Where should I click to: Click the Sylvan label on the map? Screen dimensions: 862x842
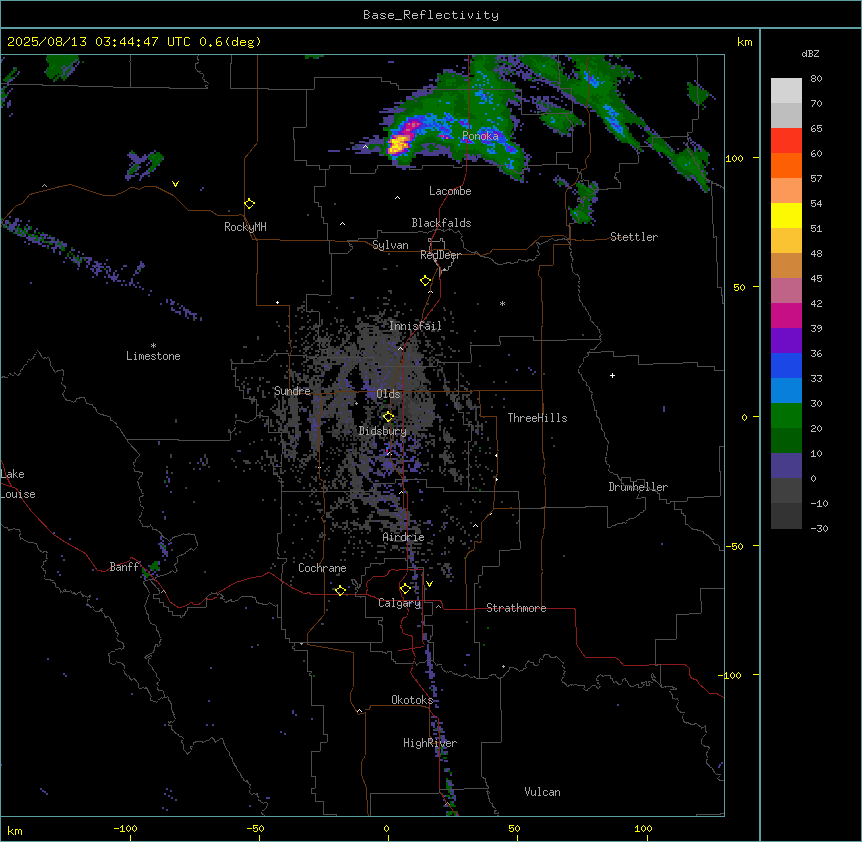click(x=390, y=245)
